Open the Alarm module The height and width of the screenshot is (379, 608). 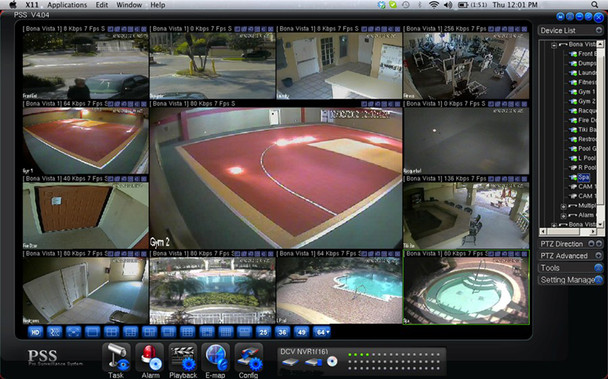coord(150,360)
